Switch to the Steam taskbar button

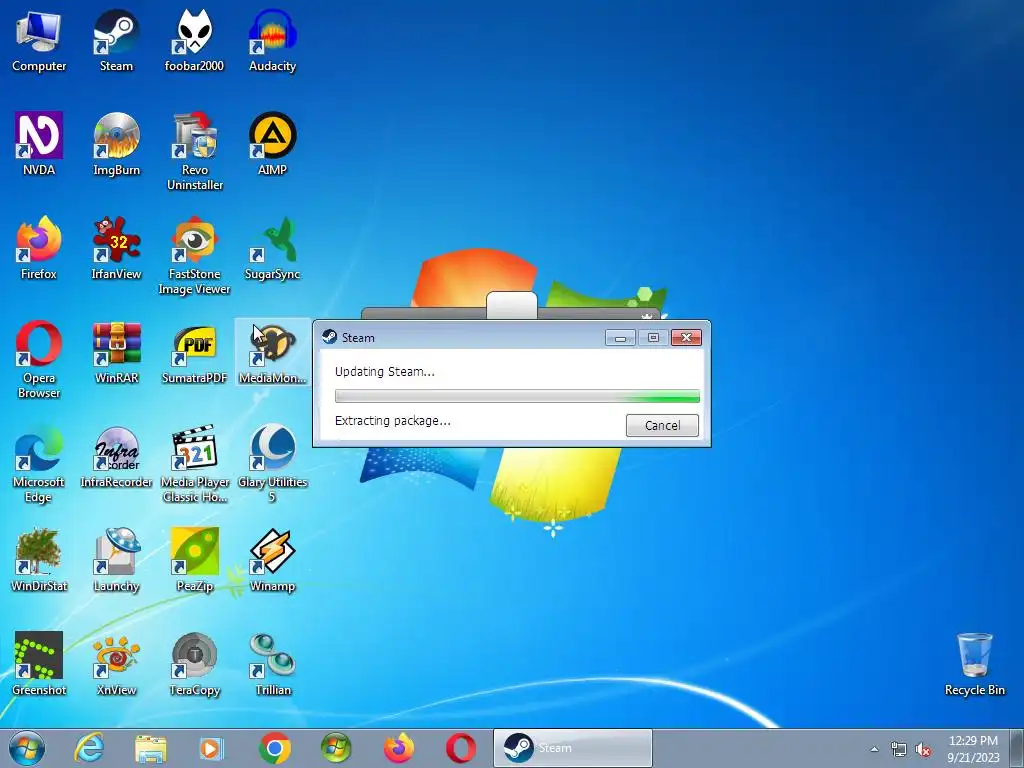[x=573, y=748]
